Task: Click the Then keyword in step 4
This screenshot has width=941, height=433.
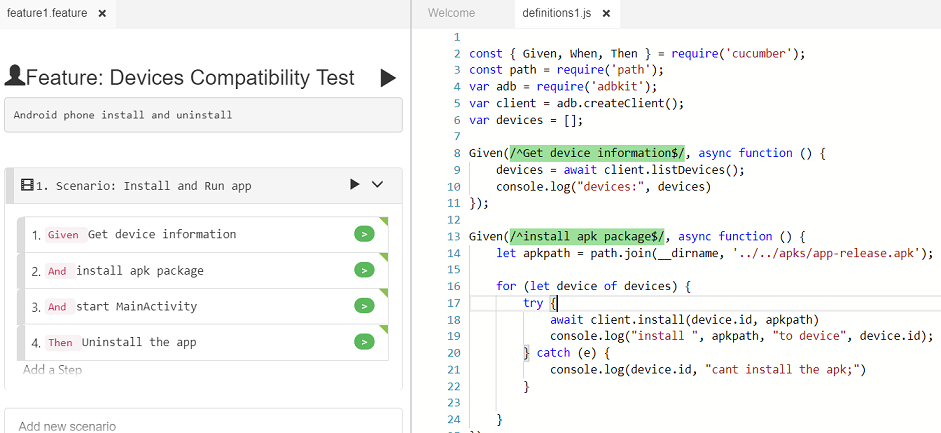Action: tap(60, 343)
